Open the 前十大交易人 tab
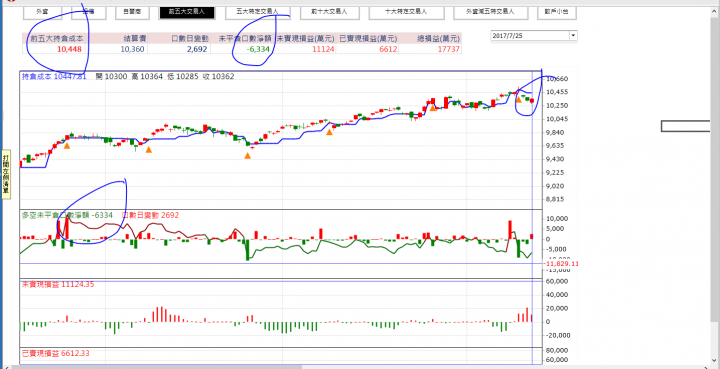The height and width of the screenshot is (369, 720). click(329, 12)
